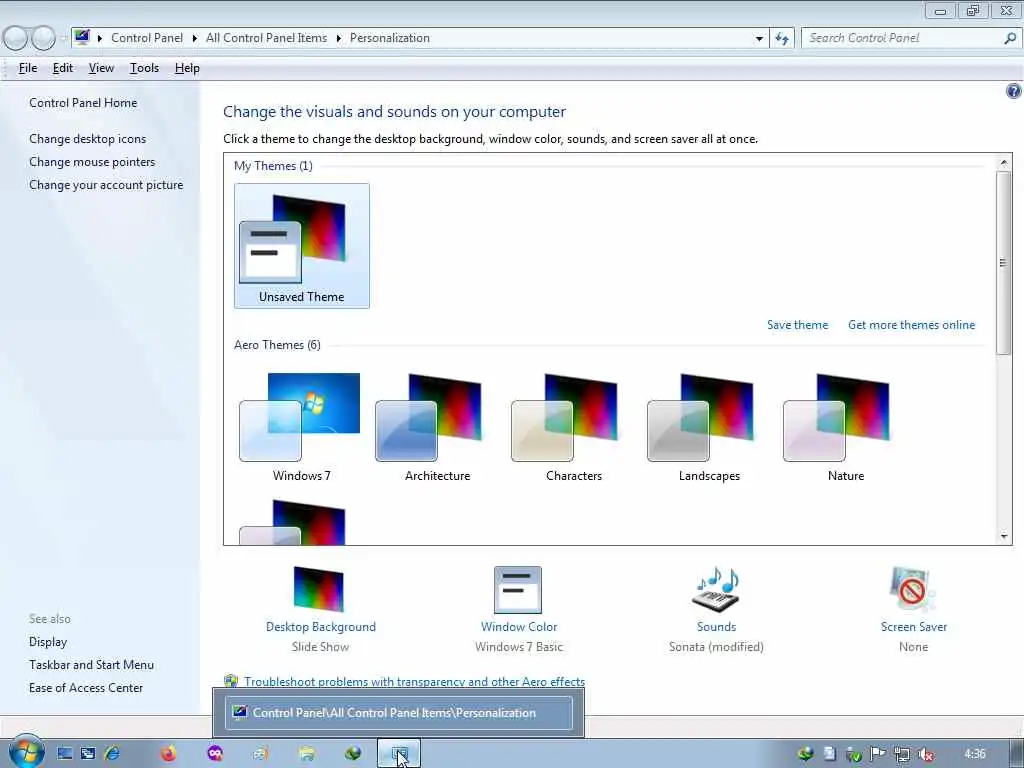Apply the Architecture theme
Image resolution: width=1024 pixels, height=768 pixels.
tap(436, 427)
